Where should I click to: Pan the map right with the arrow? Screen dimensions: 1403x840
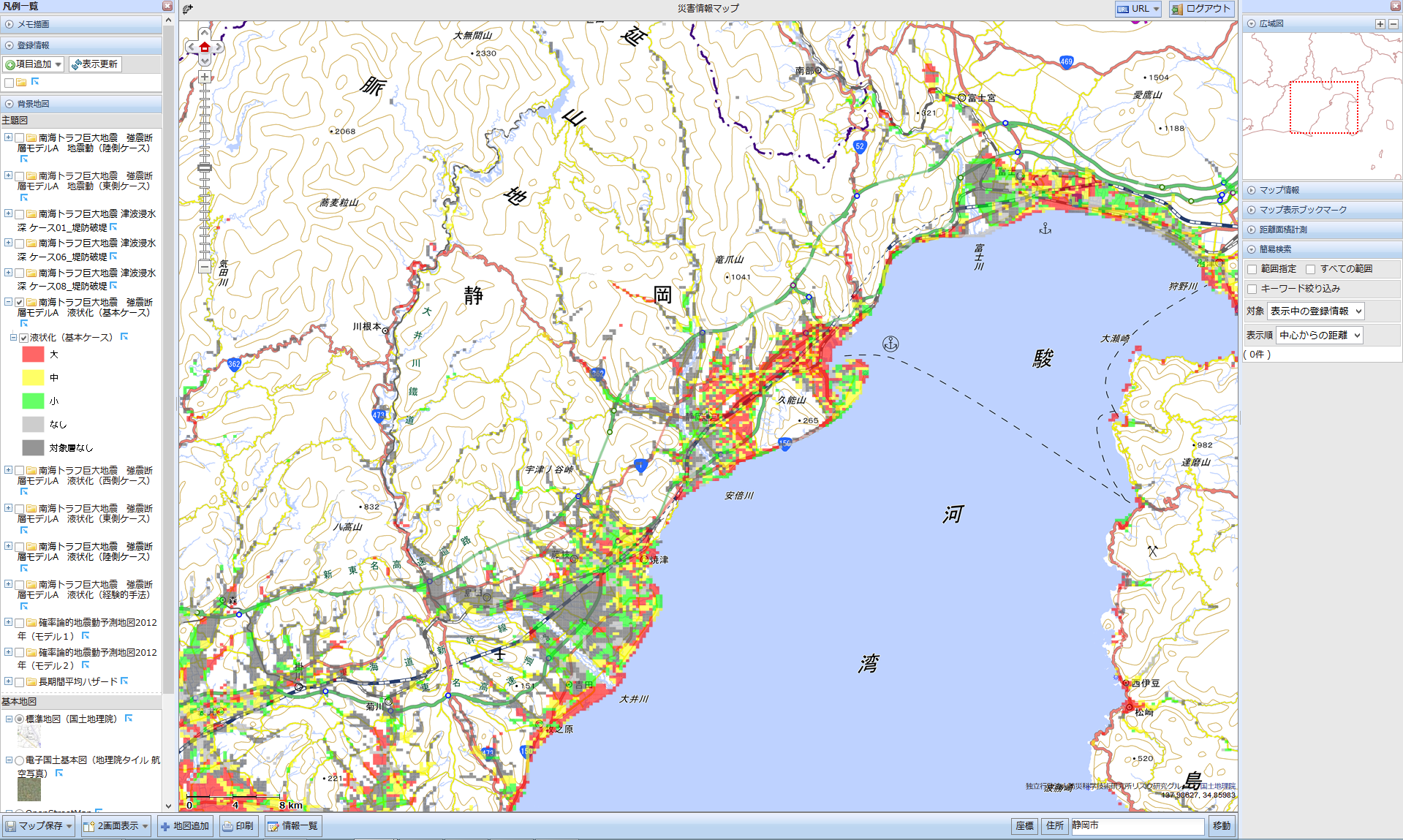[x=218, y=48]
